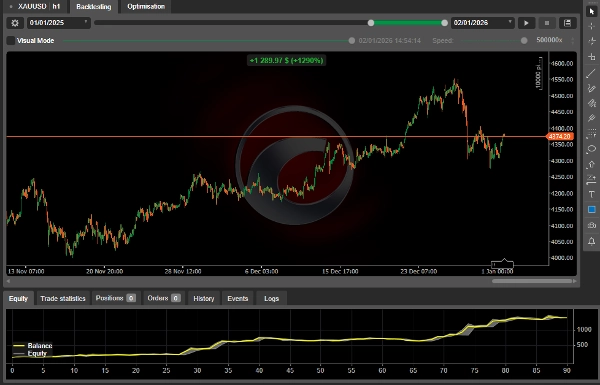Open the Fibonacci tools icon
Screen dimensions: 600x385
coord(592,134)
